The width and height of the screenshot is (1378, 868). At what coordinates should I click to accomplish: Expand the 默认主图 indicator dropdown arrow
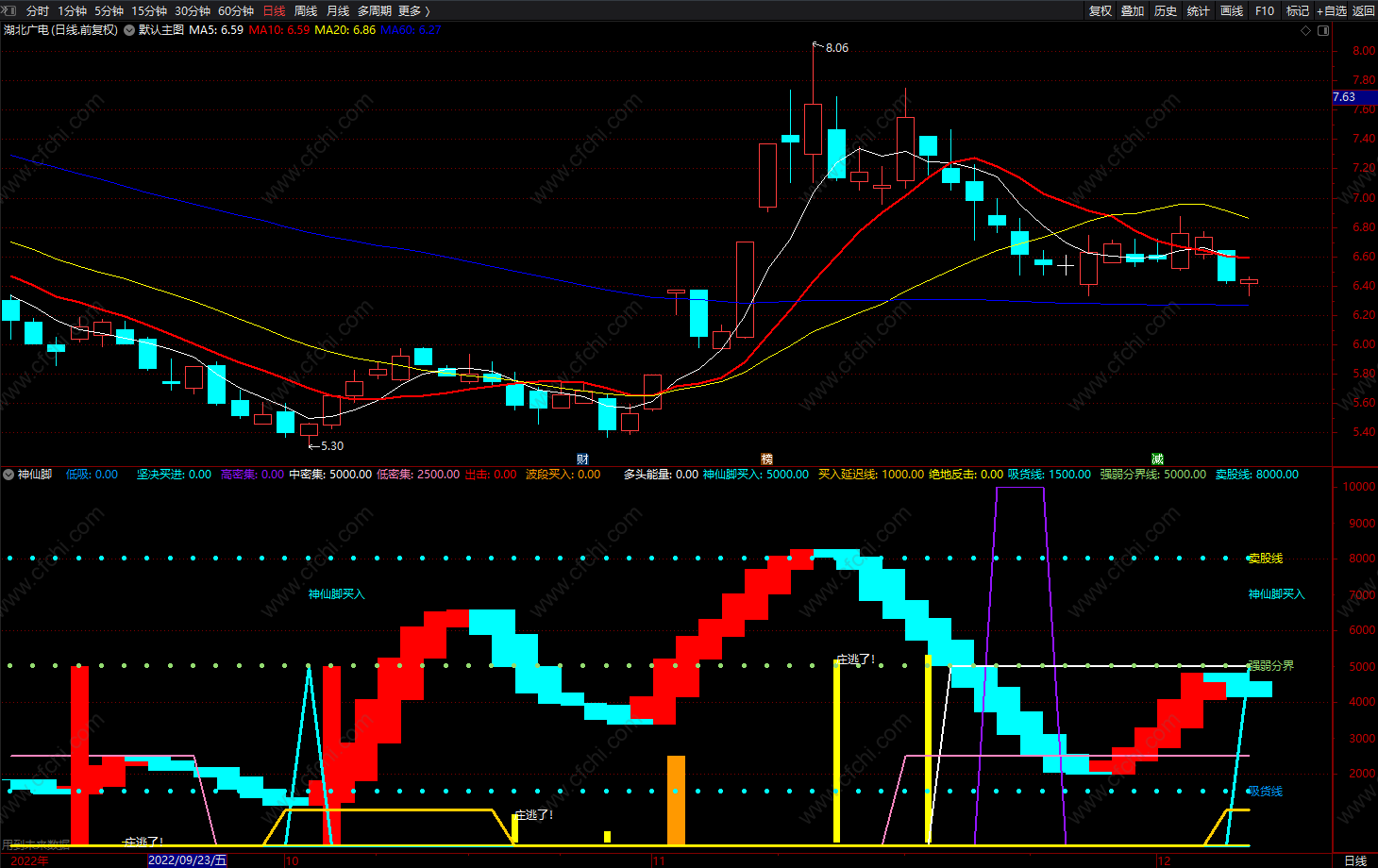click(129, 30)
